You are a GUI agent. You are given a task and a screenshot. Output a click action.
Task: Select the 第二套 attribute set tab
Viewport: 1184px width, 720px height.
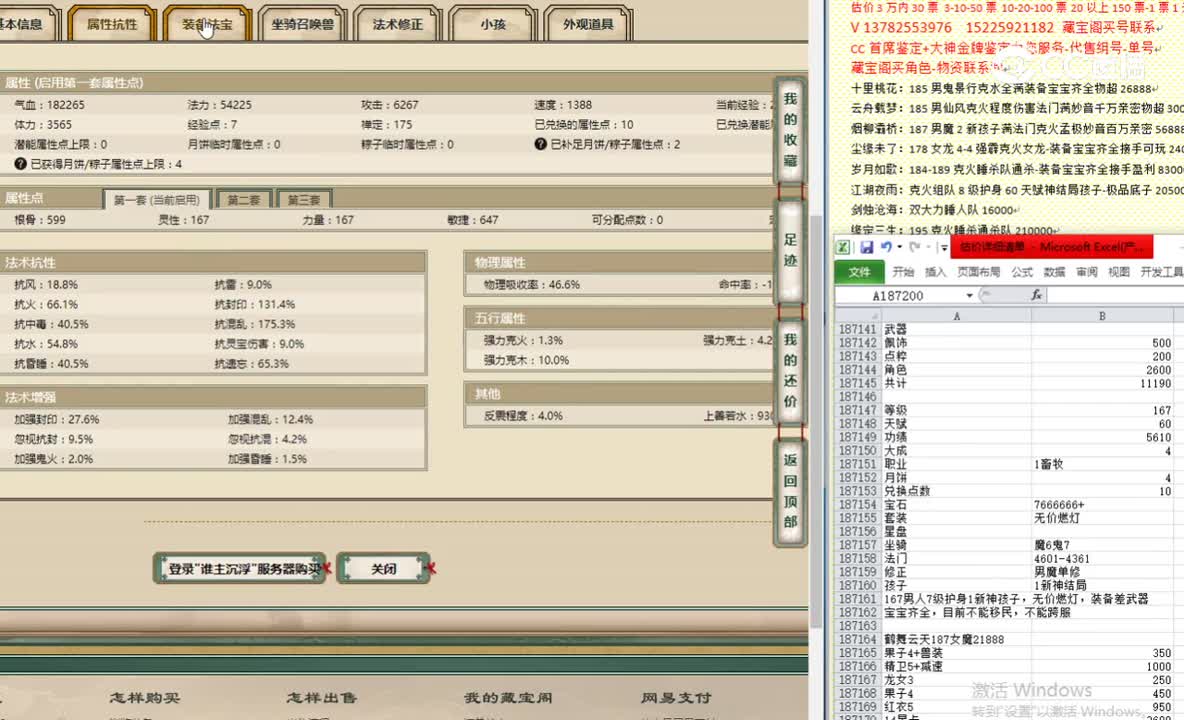244,199
